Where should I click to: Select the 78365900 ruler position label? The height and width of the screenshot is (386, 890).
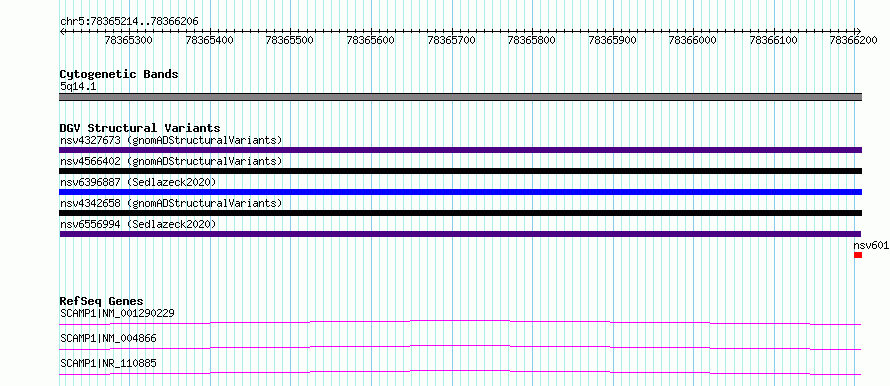612,40
